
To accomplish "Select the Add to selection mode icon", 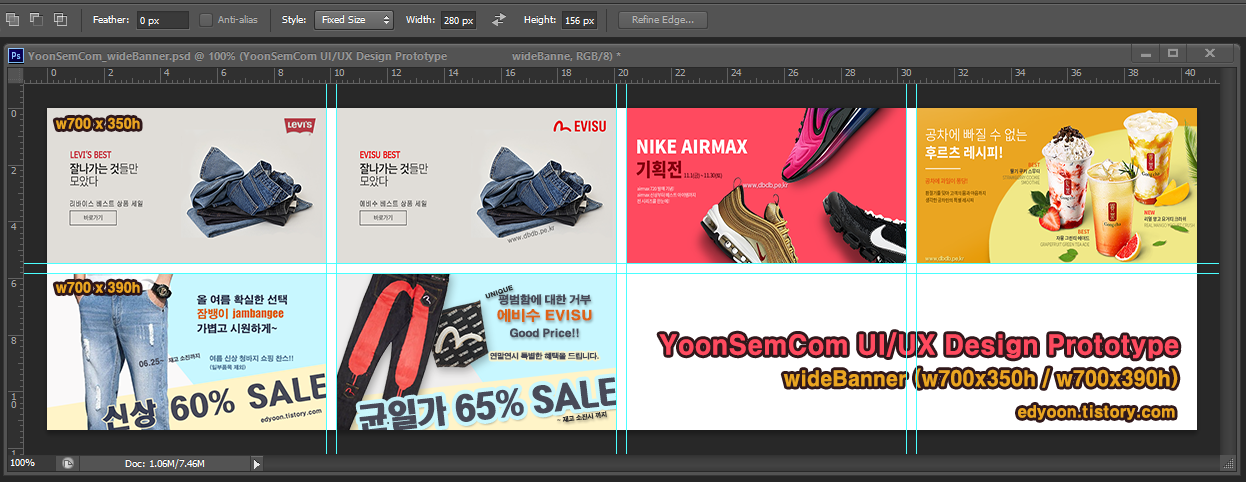I will click(x=13, y=19).
